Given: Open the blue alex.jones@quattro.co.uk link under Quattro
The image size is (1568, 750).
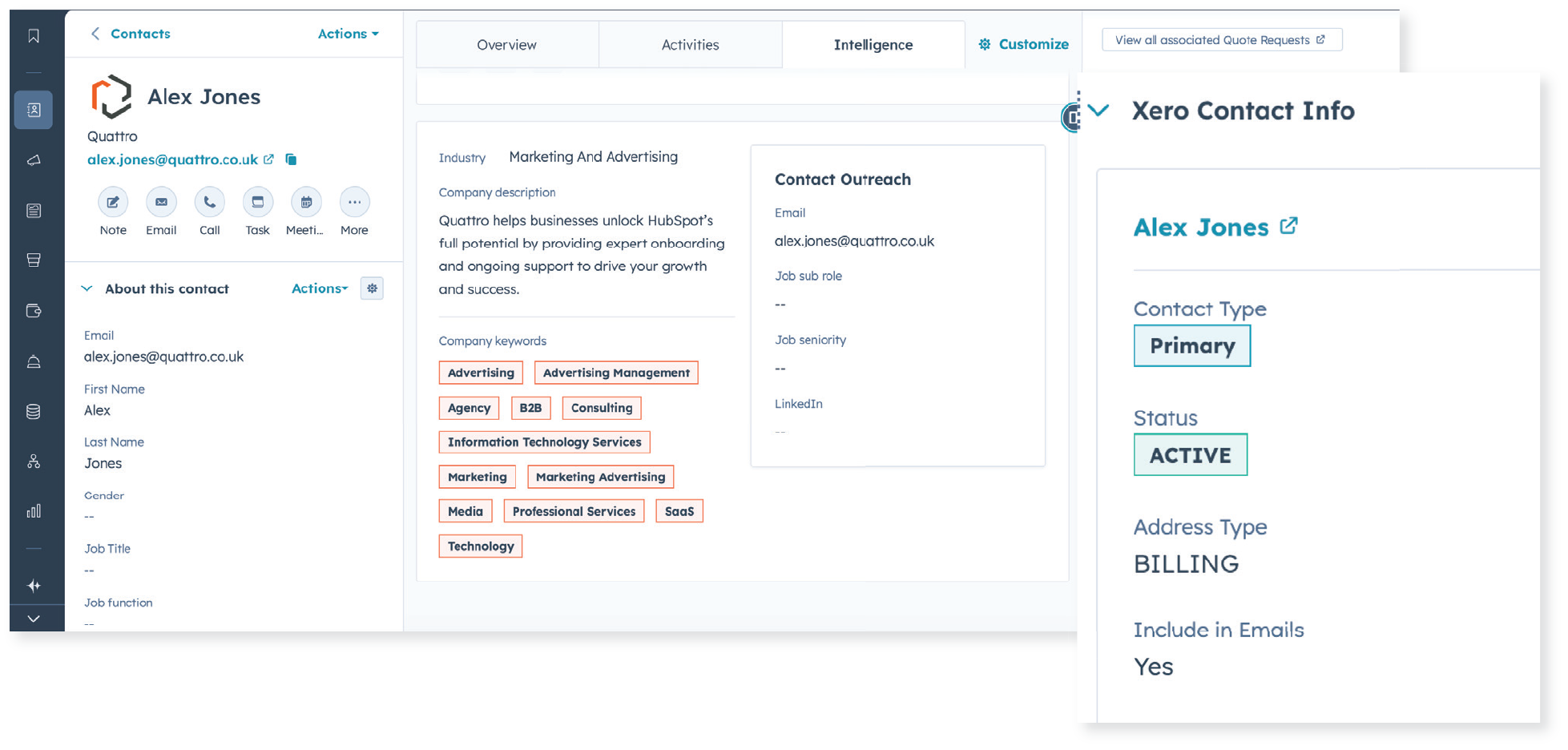Looking at the screenshot, I should point(172,159).
